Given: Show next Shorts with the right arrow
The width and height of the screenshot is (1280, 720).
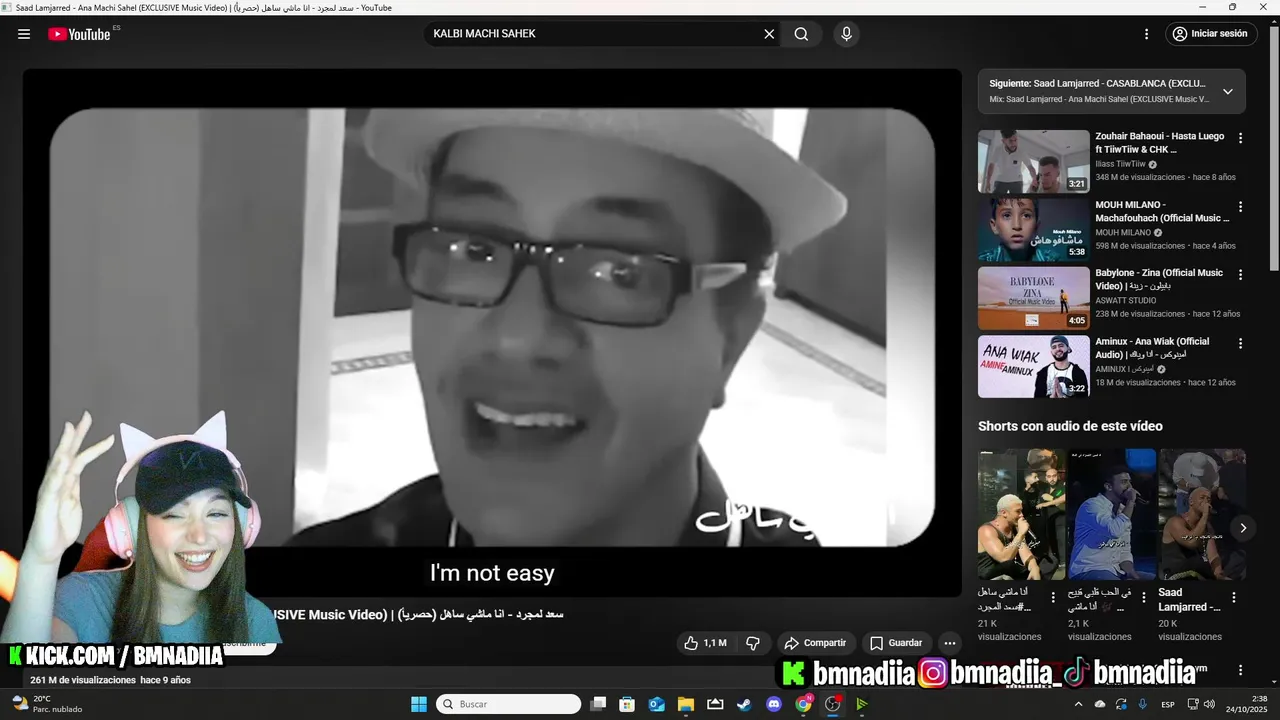Looking at the screenshot, I should pos(1243,528).
